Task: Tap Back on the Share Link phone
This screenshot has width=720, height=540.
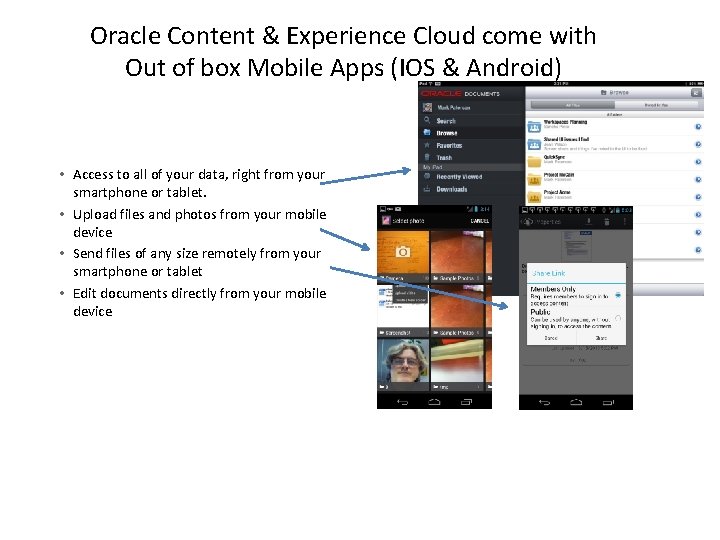Action: pyautogui.click(x=544, y=402)
